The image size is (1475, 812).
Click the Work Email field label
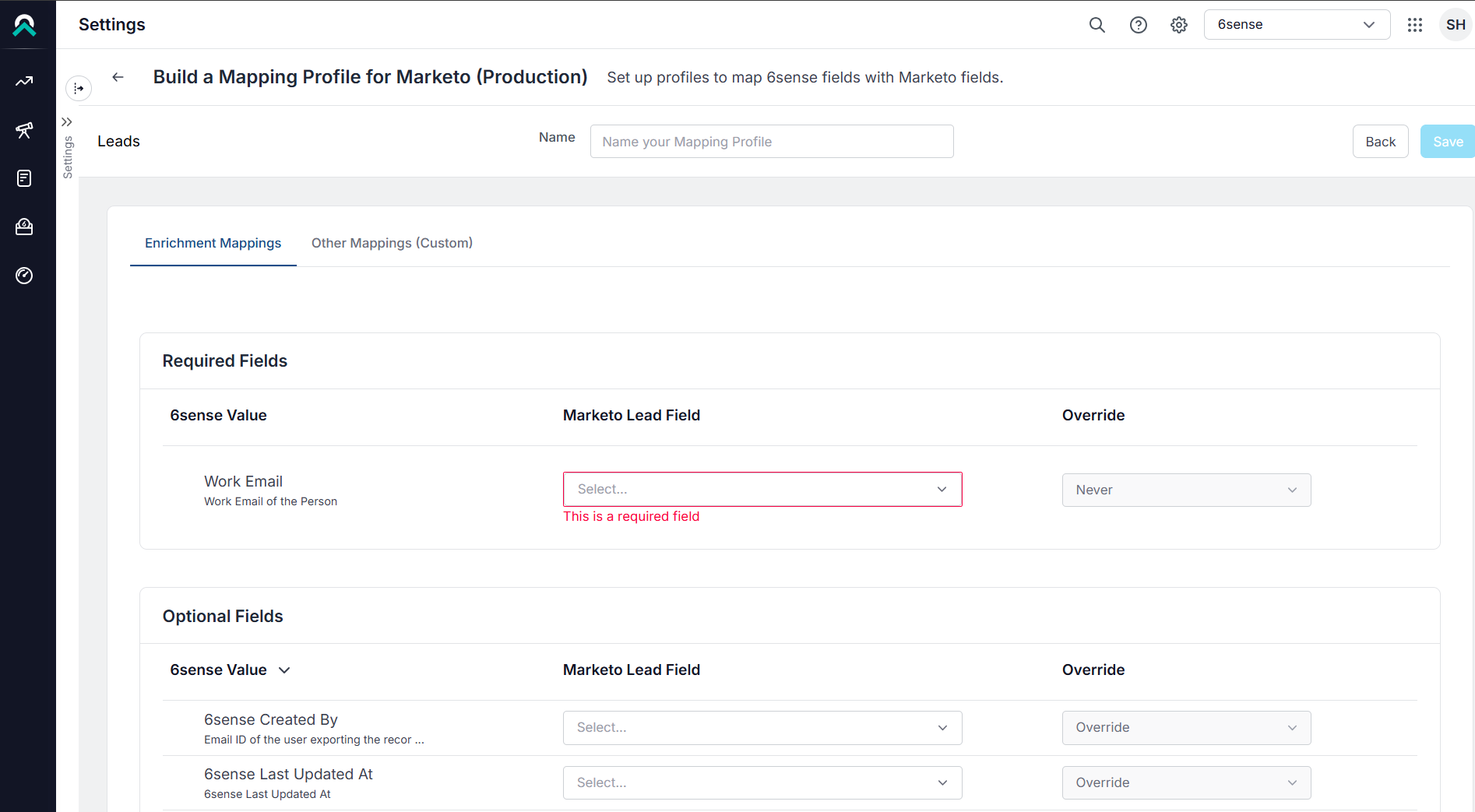coord(243,481)
